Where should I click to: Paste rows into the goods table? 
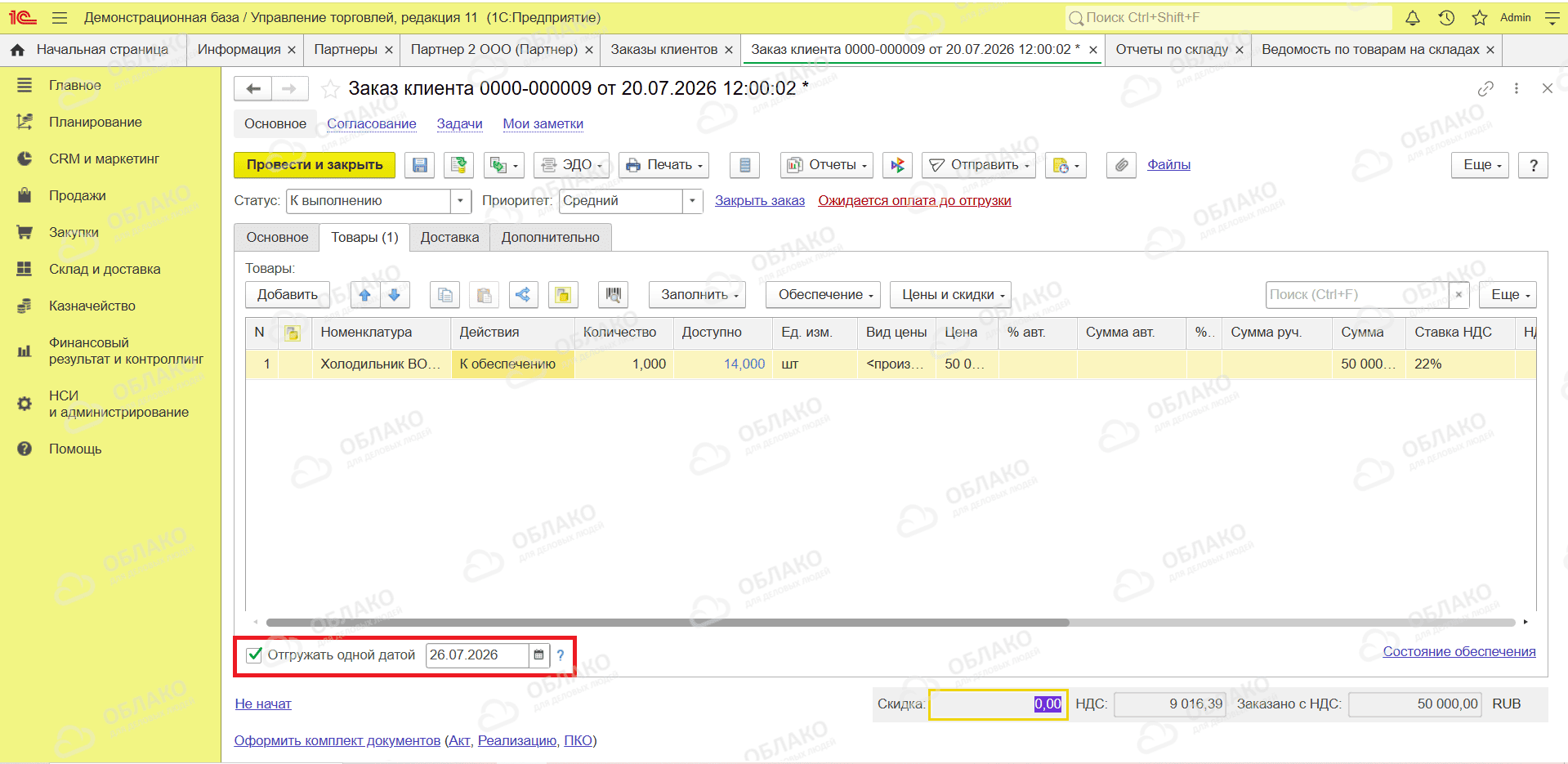484,295
